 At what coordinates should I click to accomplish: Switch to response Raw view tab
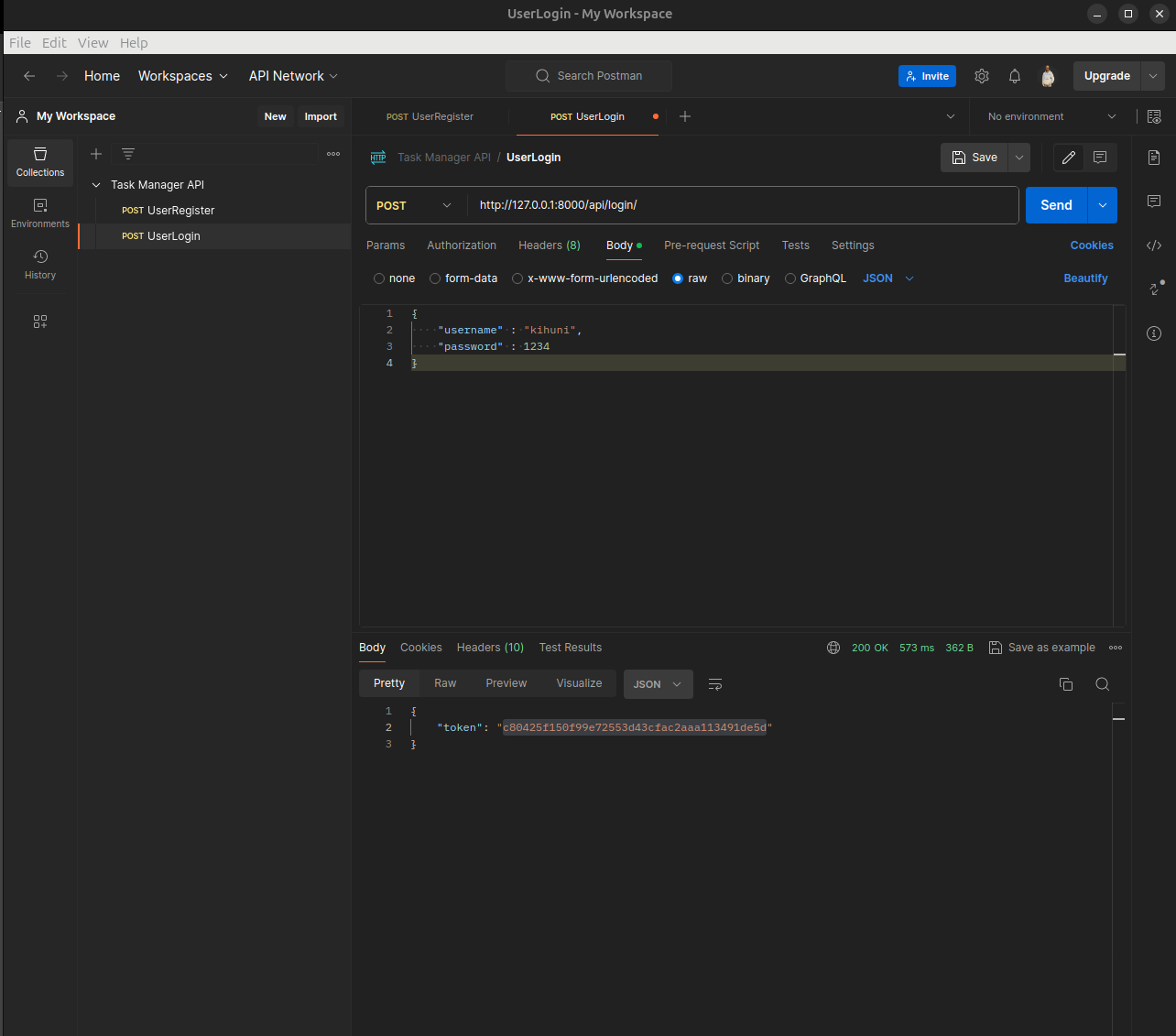[445, 683]
